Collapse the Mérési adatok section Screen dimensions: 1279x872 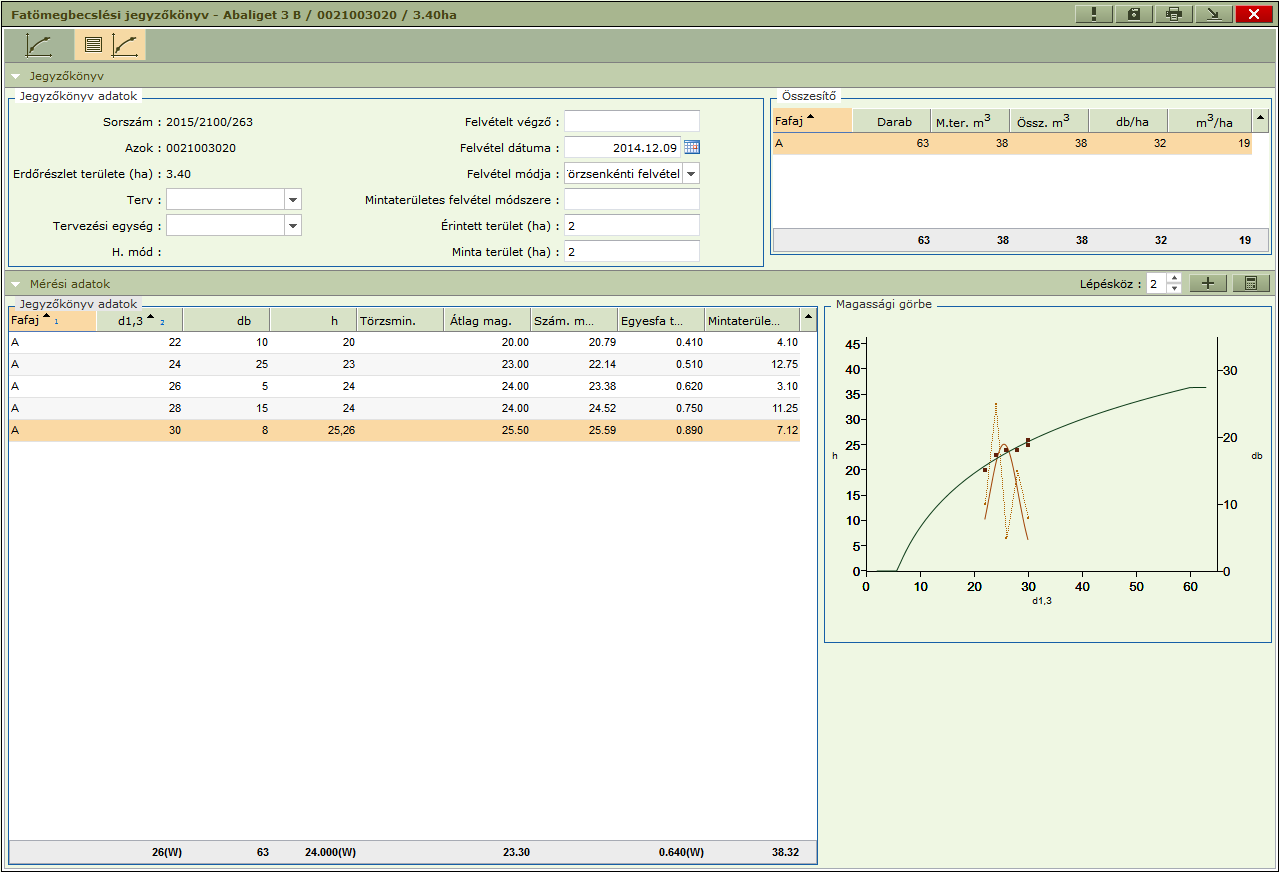pyautogui.click(x=16, y=284)
